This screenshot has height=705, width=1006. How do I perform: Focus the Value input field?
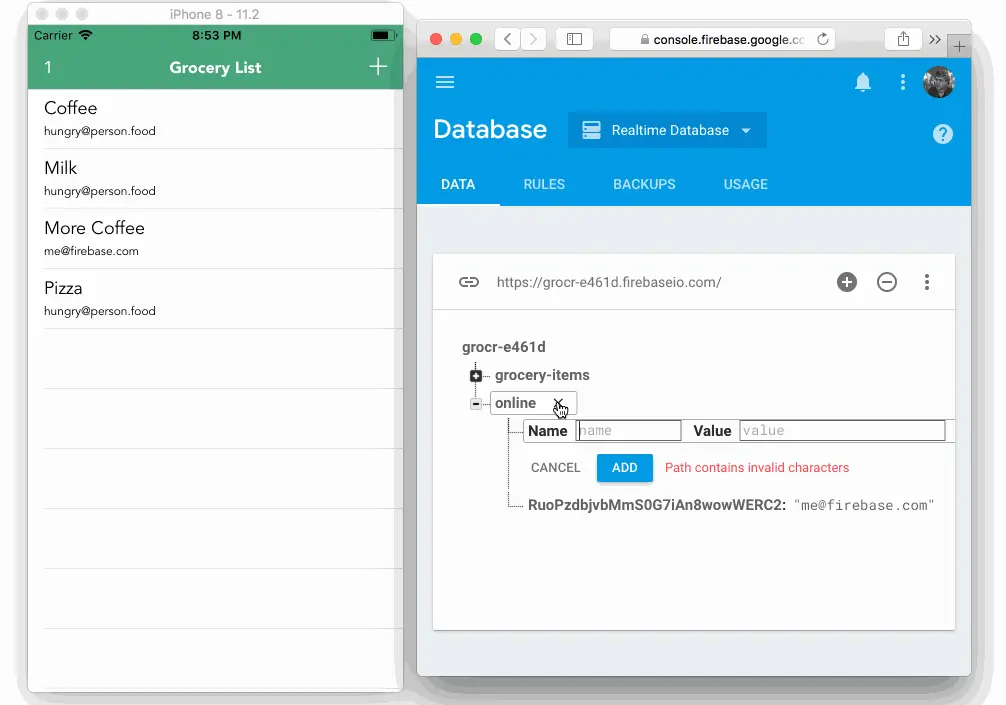pos(842,430)
